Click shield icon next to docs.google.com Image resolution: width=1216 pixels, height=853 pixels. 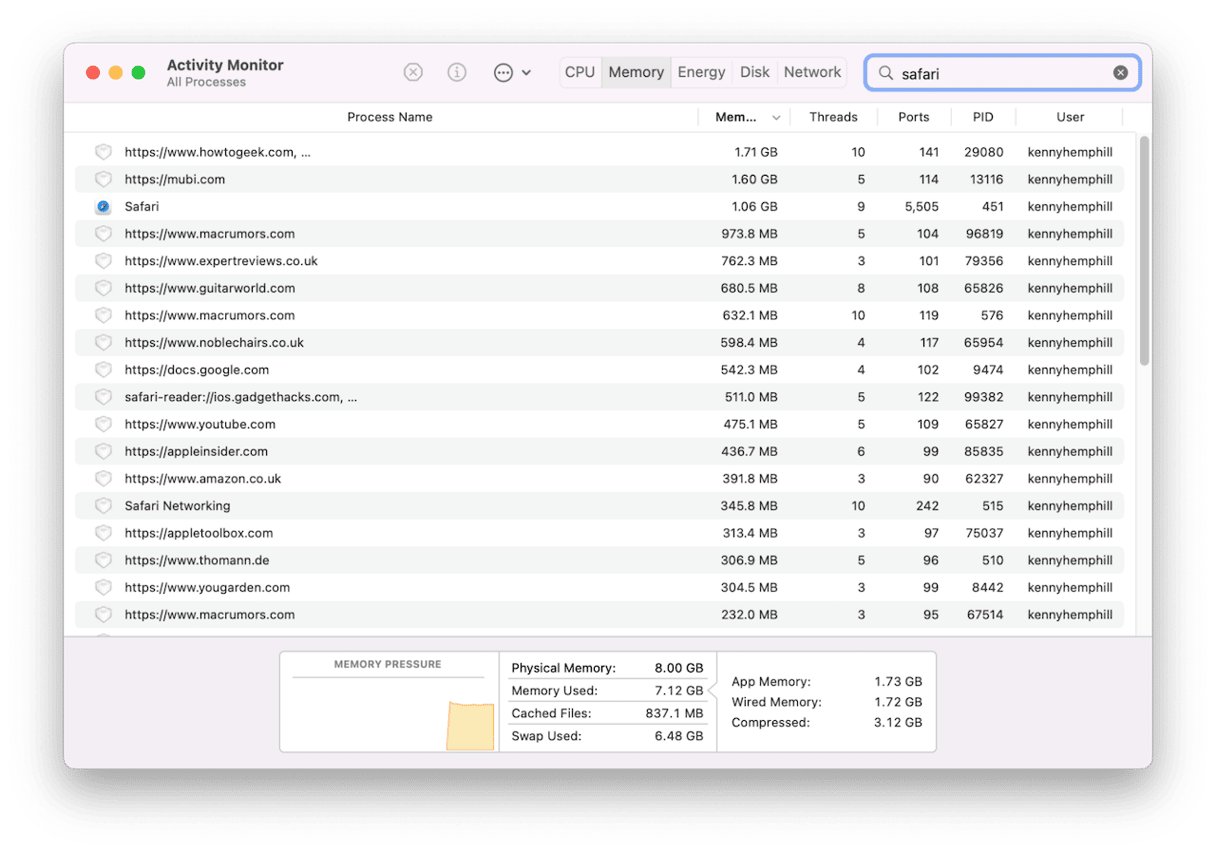coord(103,370)
